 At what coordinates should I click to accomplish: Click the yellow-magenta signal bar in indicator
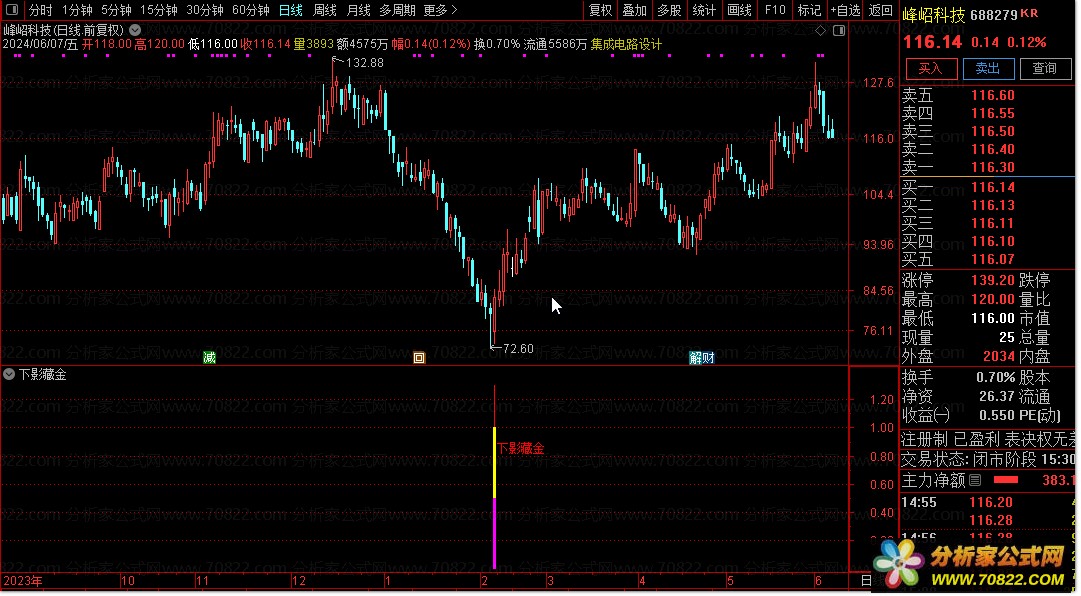(494, 497)
